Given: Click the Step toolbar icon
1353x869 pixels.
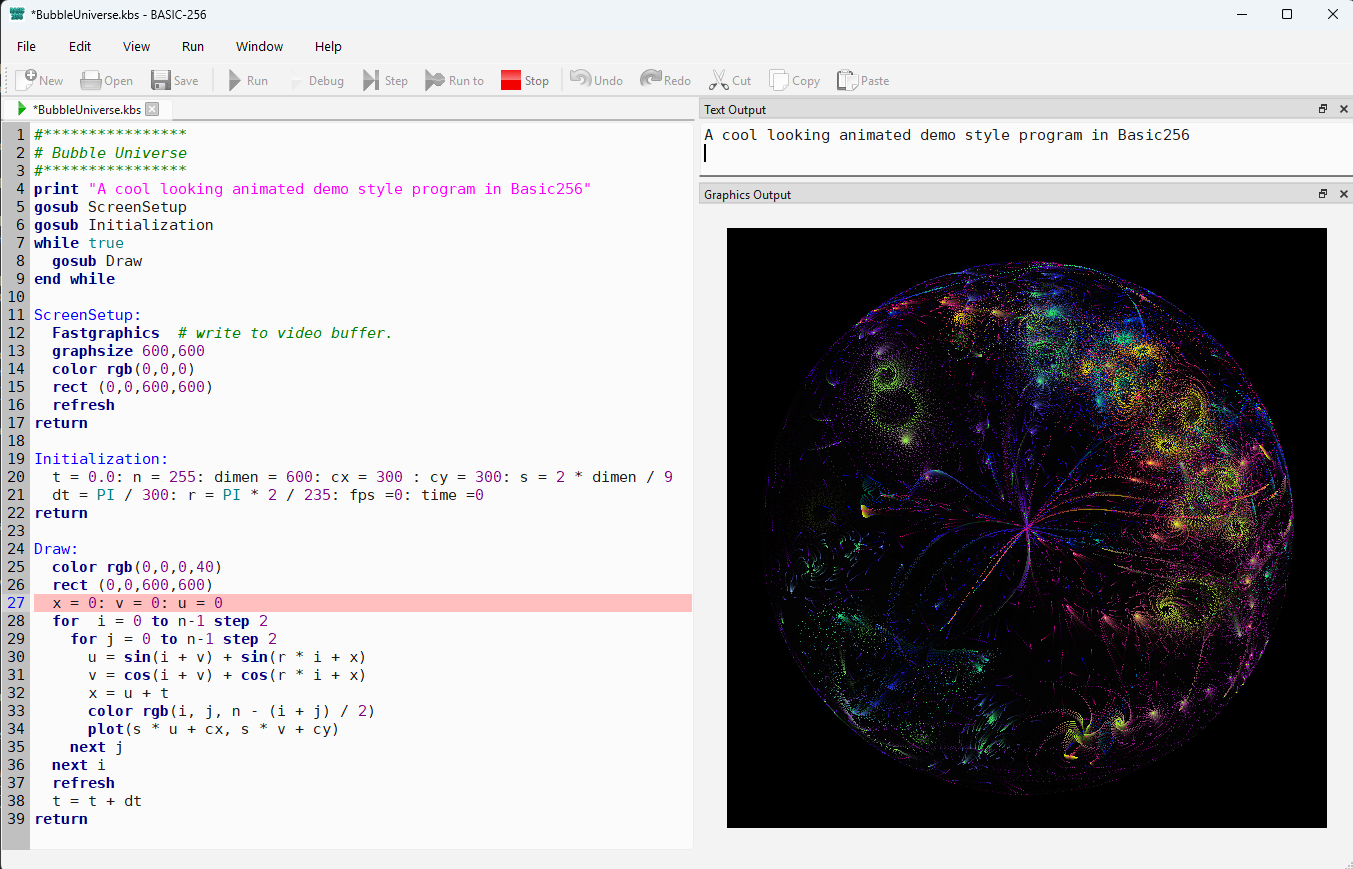Looking at the screenshot, I should coord(384,80).
